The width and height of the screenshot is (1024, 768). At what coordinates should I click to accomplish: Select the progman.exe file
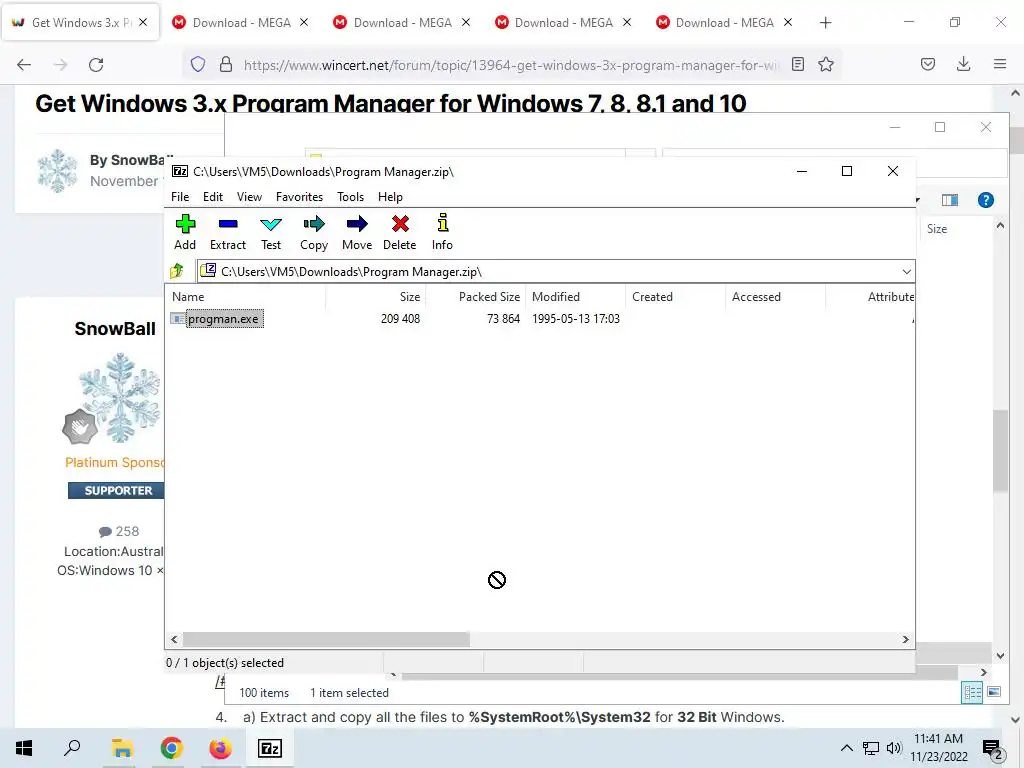point(224,319)
